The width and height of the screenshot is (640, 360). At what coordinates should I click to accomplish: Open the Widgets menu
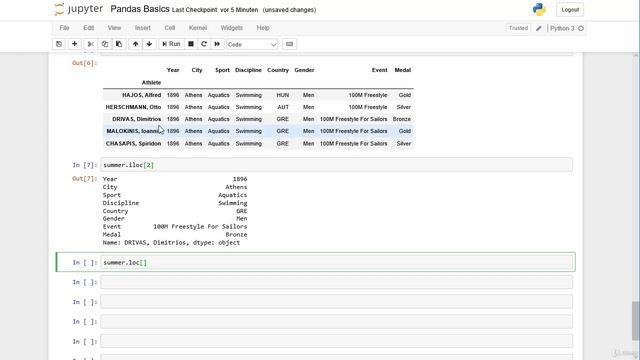click(x=231, y=28)
